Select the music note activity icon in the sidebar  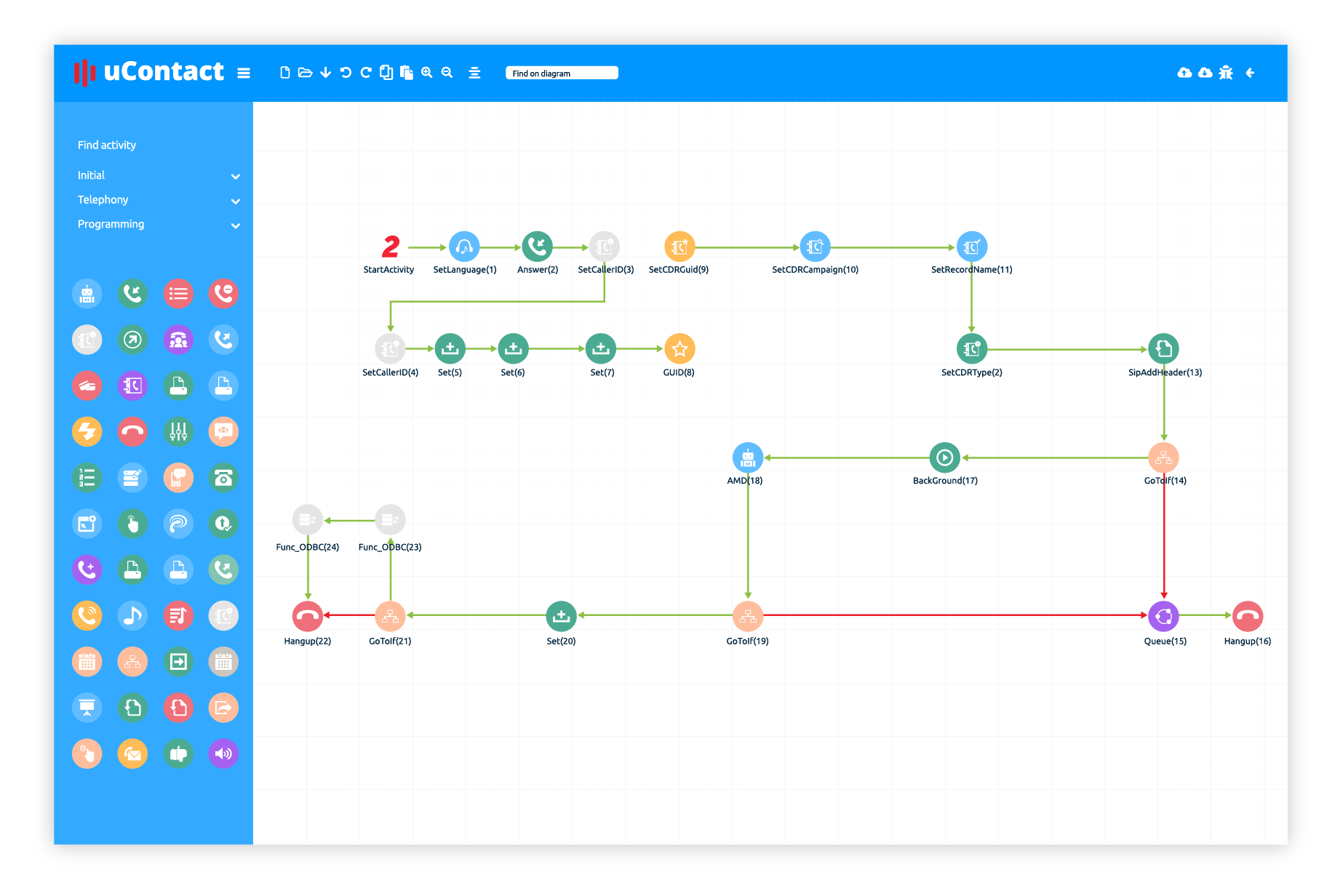click(x=132, y=615)
